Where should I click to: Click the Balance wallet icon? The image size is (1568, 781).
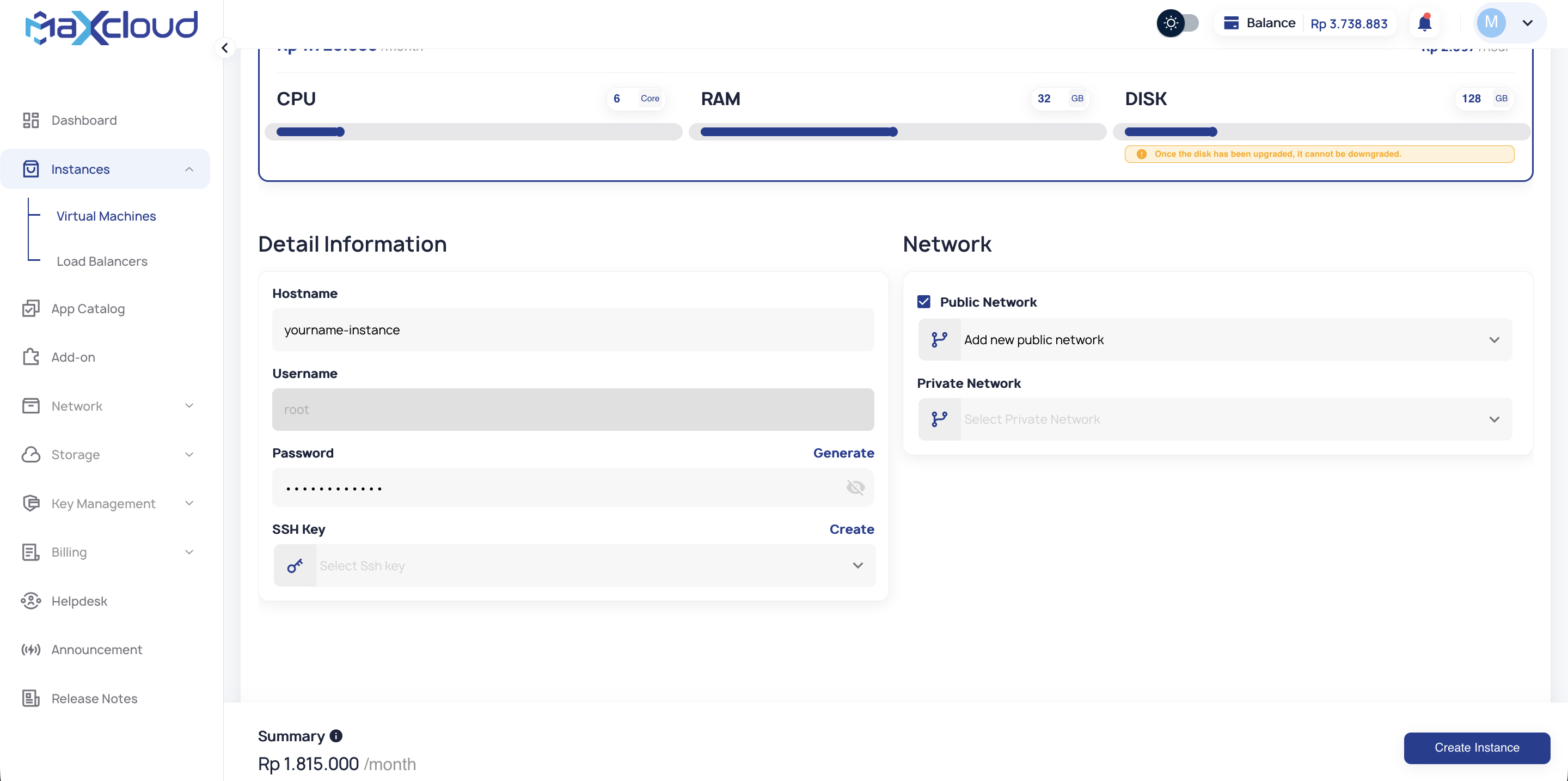click(x=1231, y=23)
